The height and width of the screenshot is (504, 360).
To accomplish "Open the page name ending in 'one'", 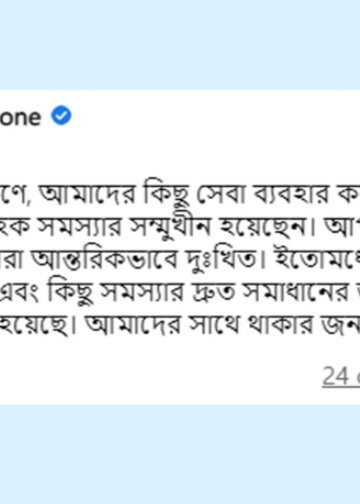I will click(x=20, y=117).
